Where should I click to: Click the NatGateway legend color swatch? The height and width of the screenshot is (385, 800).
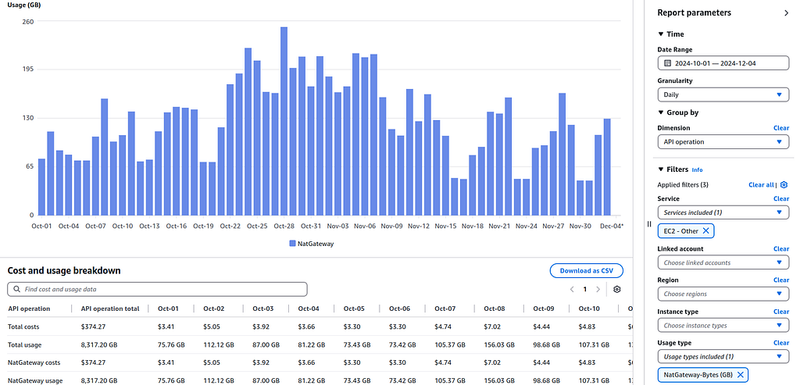click(x=292, y=244)
